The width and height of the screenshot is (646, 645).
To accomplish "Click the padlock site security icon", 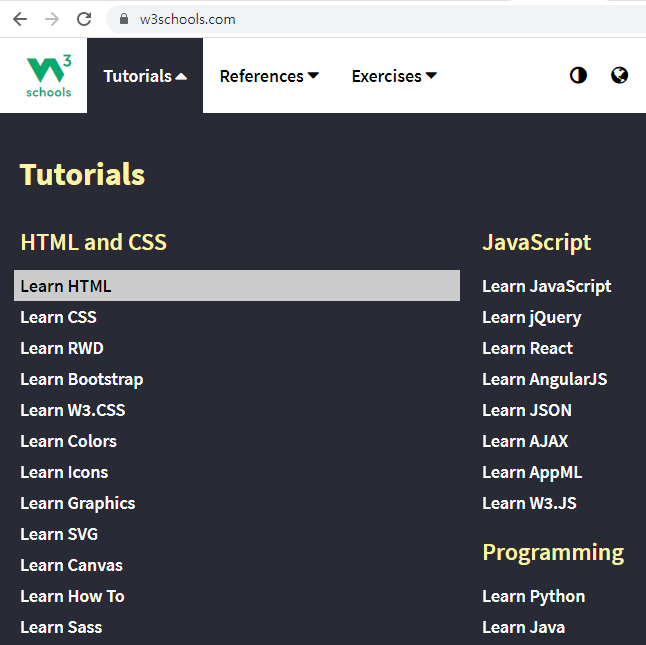I will click(x=124, y=19).
